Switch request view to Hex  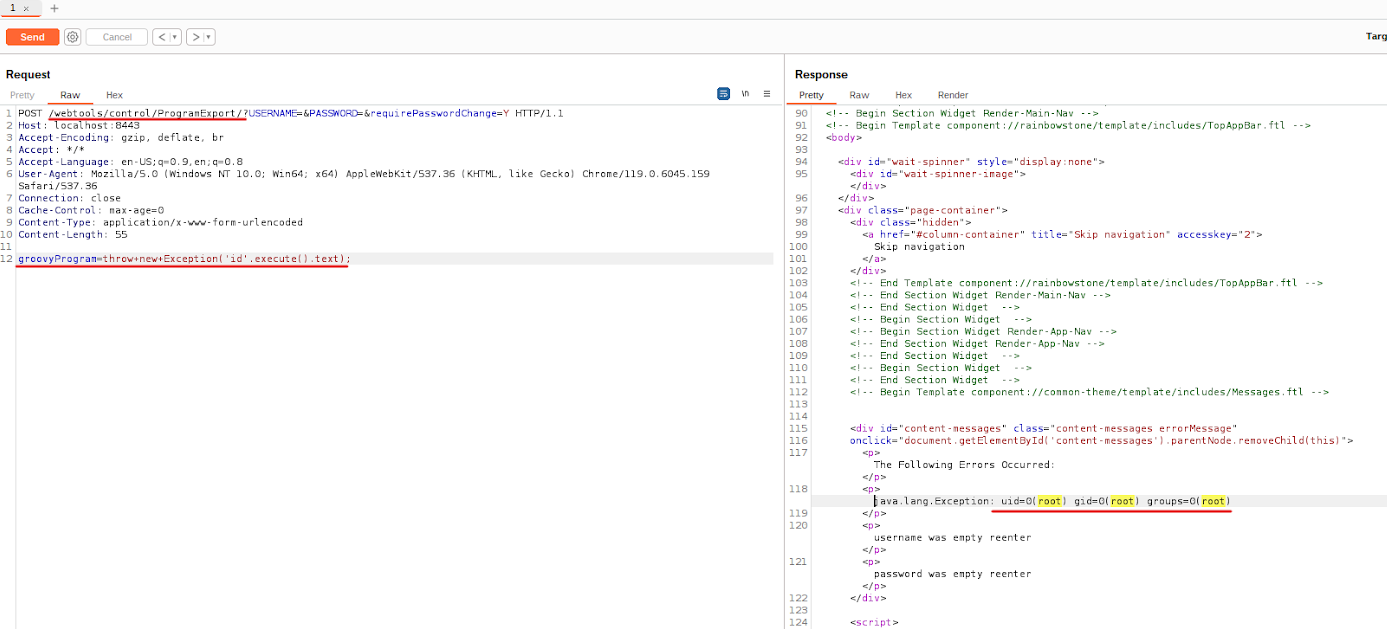point(115,95)
